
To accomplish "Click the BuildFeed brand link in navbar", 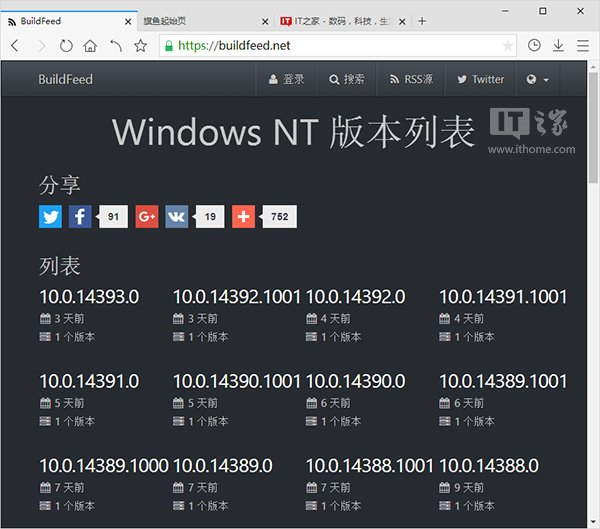I will point(65,79).
